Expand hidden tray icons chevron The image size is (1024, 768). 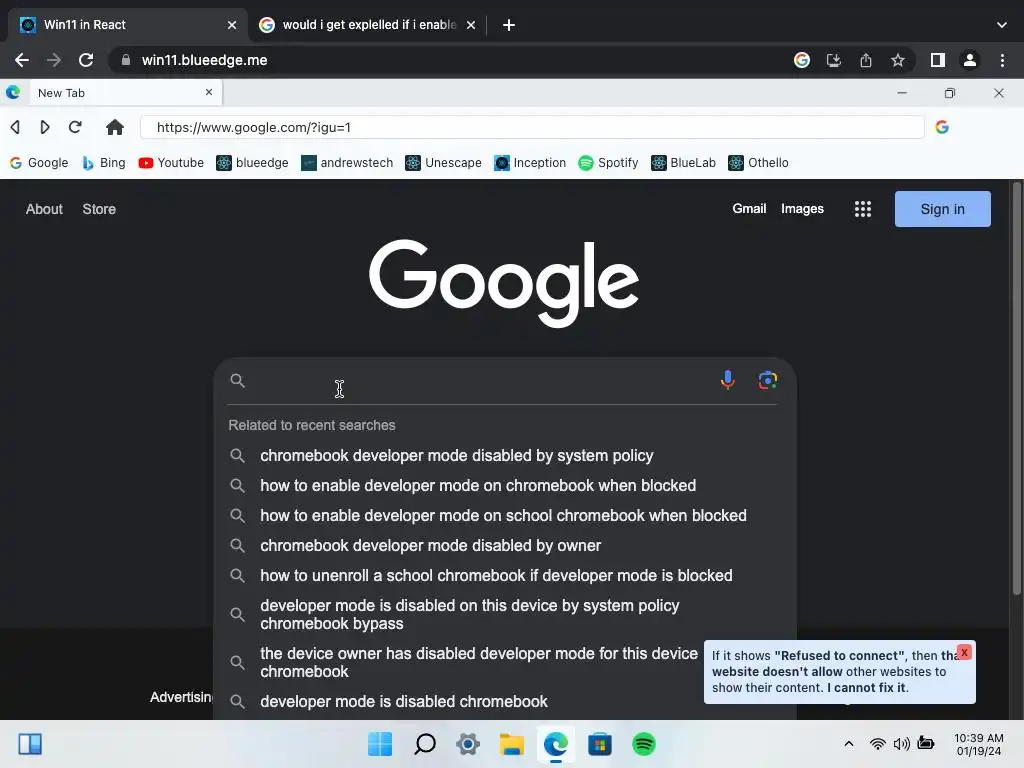pyautogui.click(x=849, y=744)
